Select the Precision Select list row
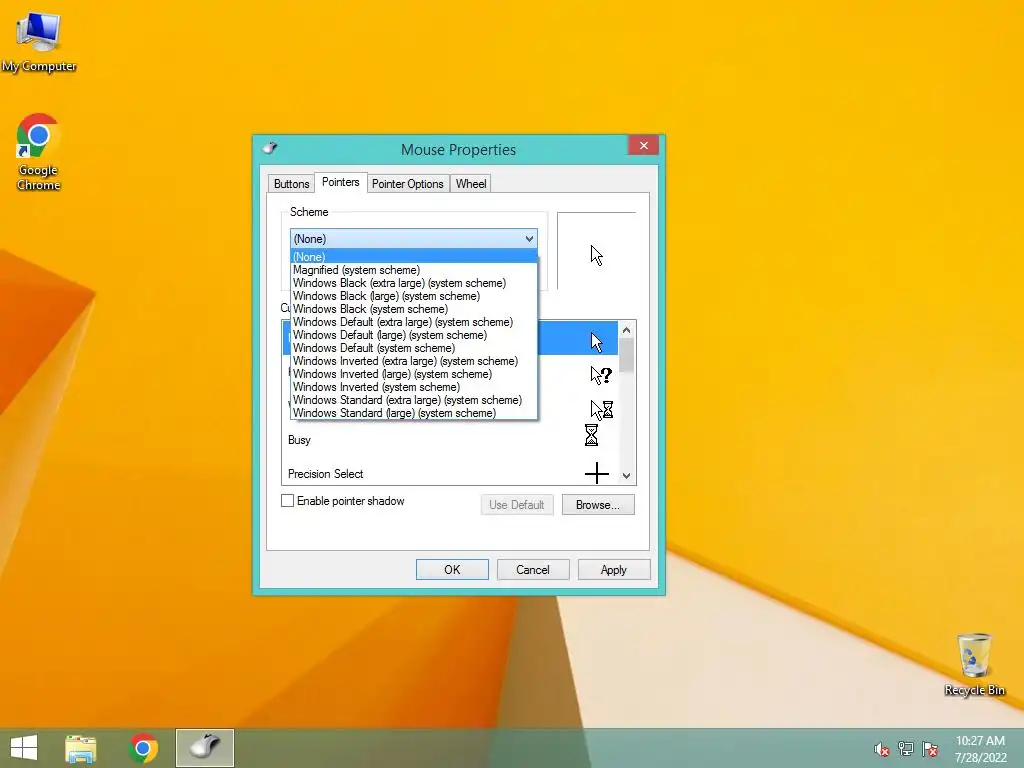Image resolution: width=1024 pixels, height=768 pixels. click(451, 473)
